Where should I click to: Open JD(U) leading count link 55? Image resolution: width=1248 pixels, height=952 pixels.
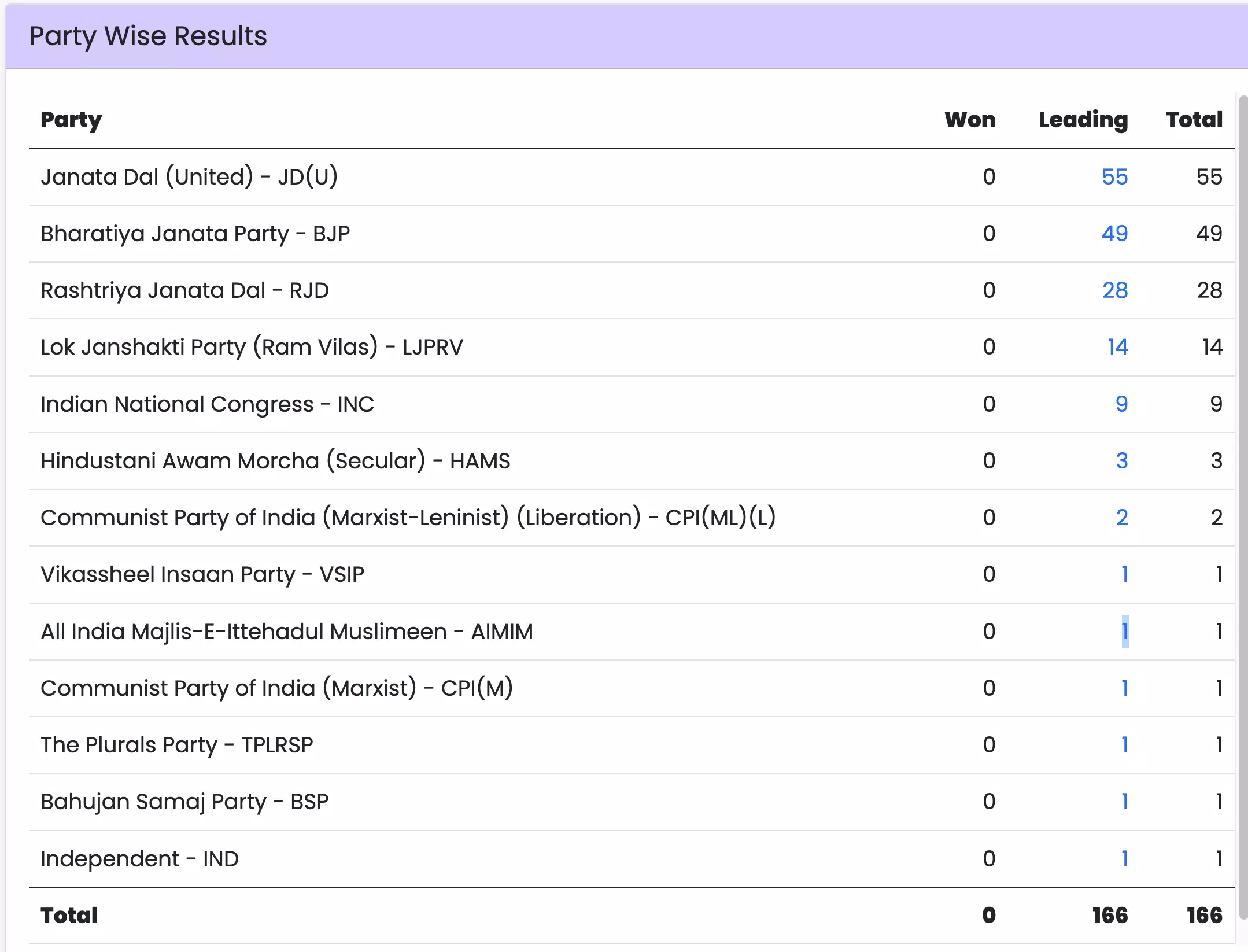tap(1114, 177)
